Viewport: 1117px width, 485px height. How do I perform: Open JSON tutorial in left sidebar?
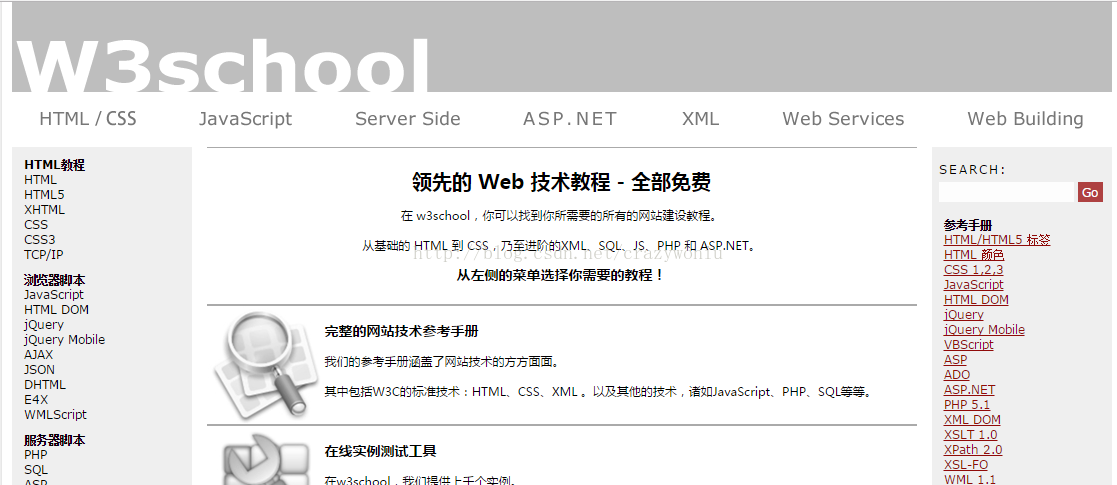click(x=39, y=370)
